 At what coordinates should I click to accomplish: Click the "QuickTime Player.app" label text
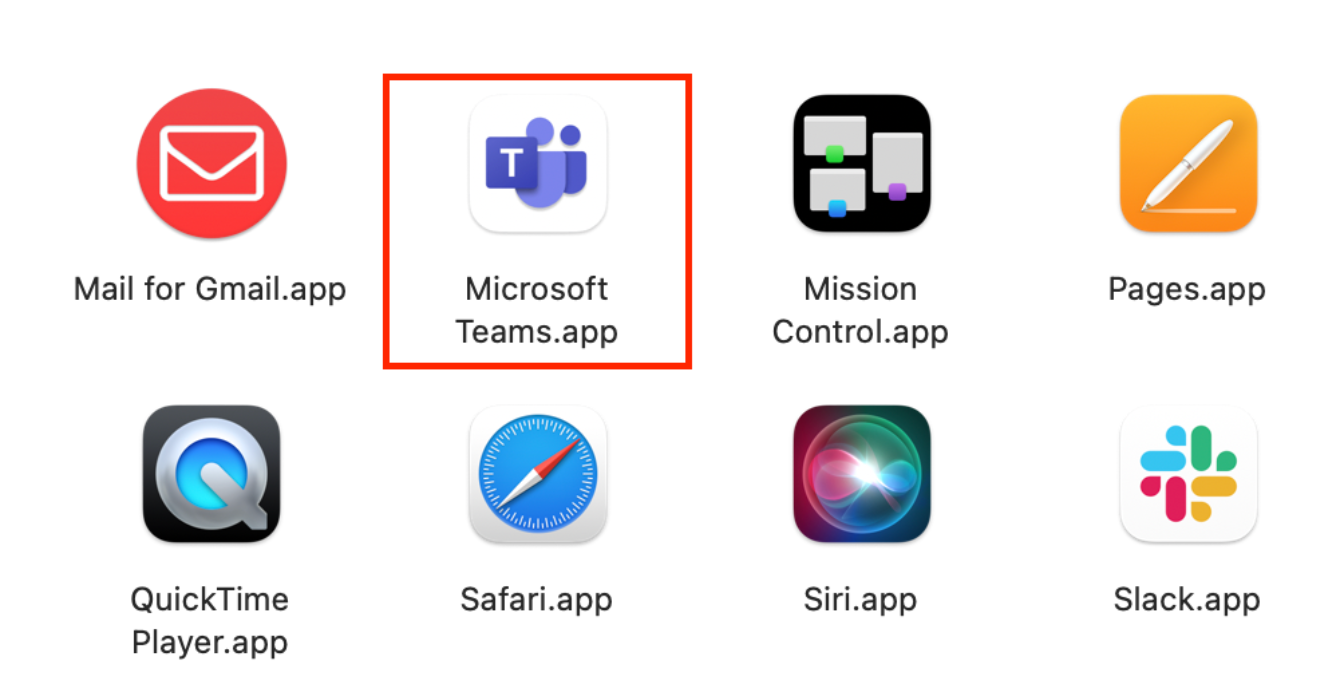point(210,620)
